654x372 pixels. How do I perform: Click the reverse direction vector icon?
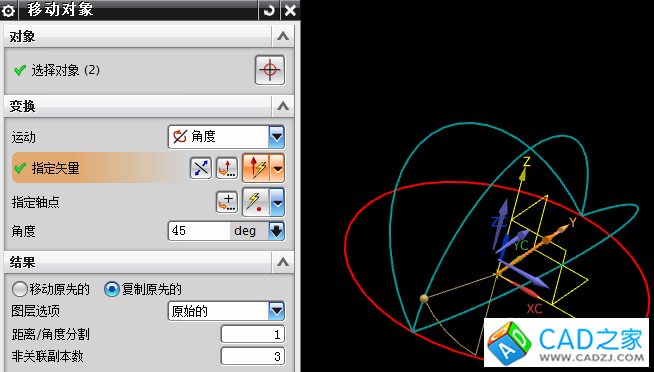click(x=201, y=168)
